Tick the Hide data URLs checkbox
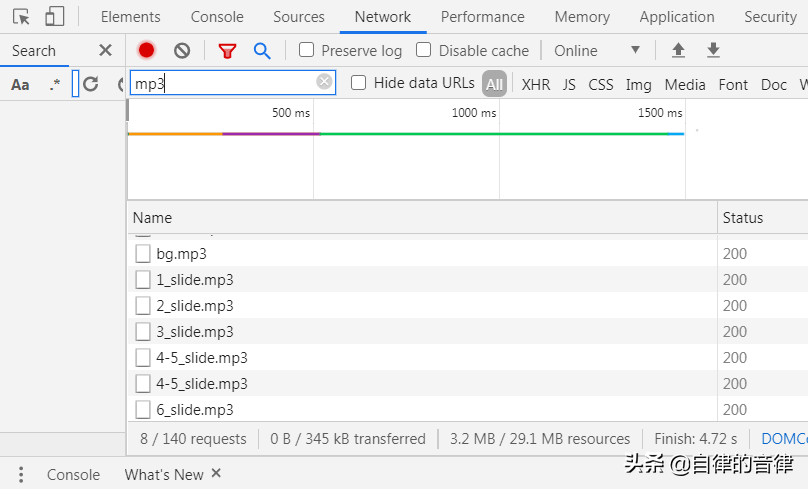This screenshot has width=808, height=489. (x=359, y=84)
